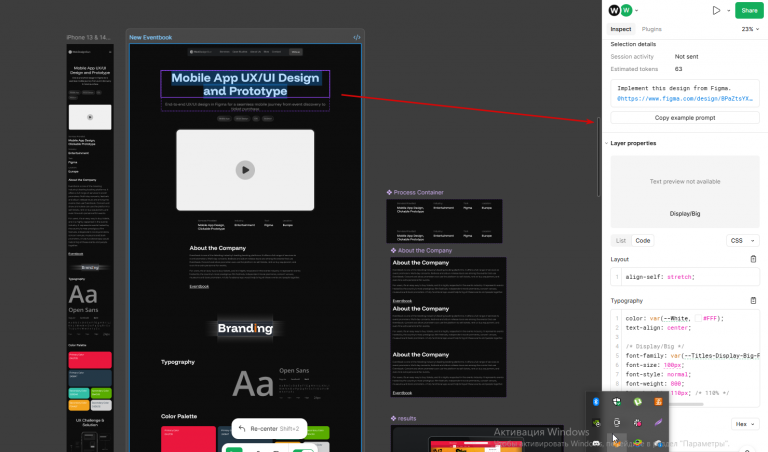Image resolution: width=768 pixels, height=452 pixels.
Task: Click the smartwatch tray icon
Action: 617,423
